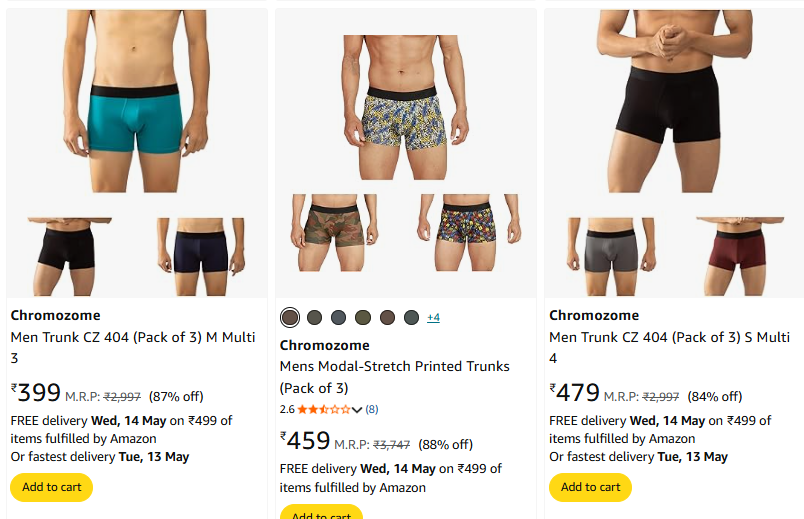Show the +4 additional color options

(433, 318)
